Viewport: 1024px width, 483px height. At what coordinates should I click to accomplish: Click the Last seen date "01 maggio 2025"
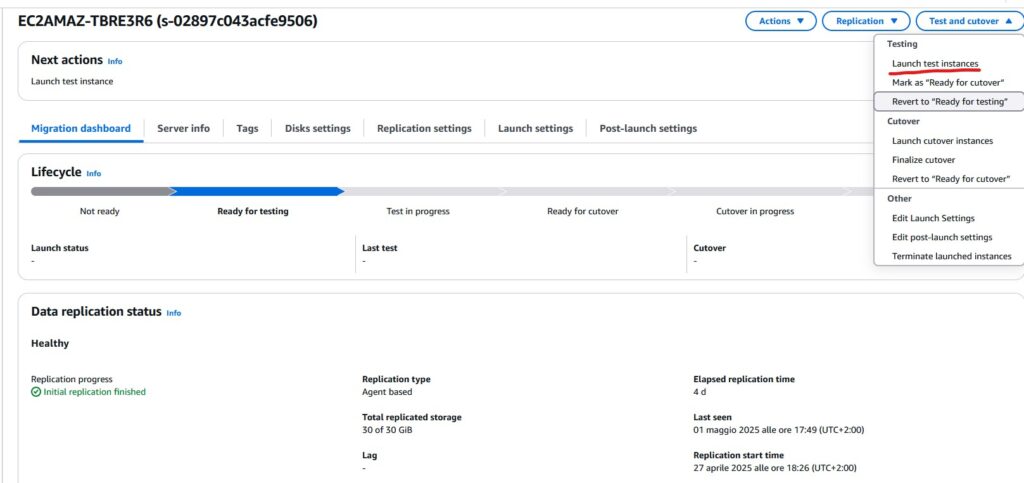[725, 430]
